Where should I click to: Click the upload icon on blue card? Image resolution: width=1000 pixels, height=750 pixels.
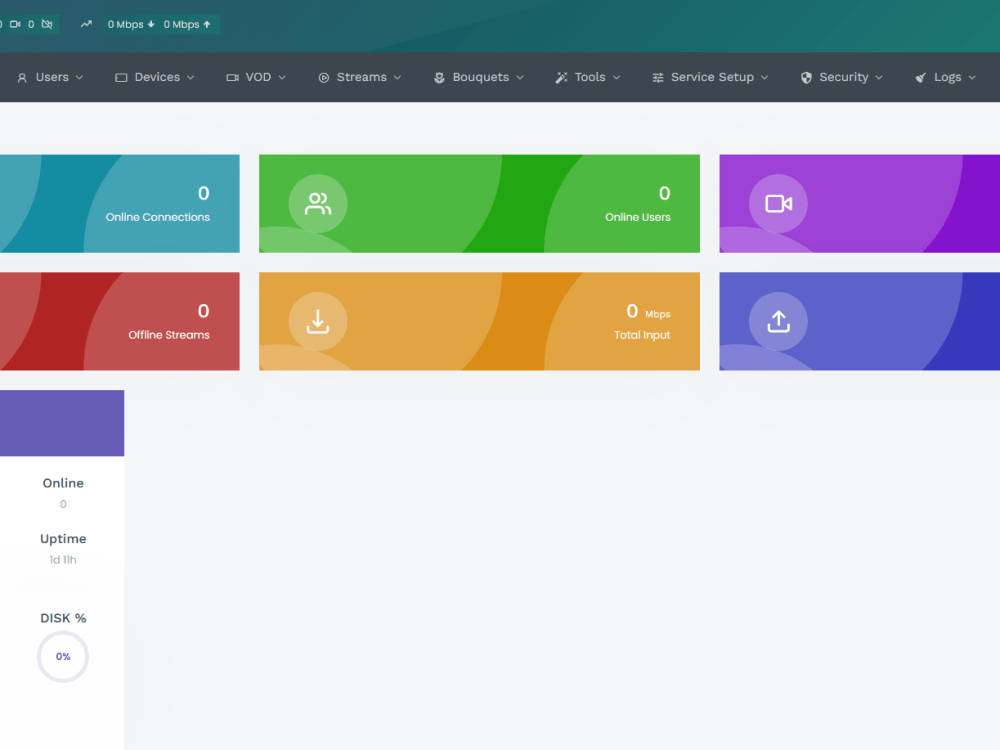779,321
